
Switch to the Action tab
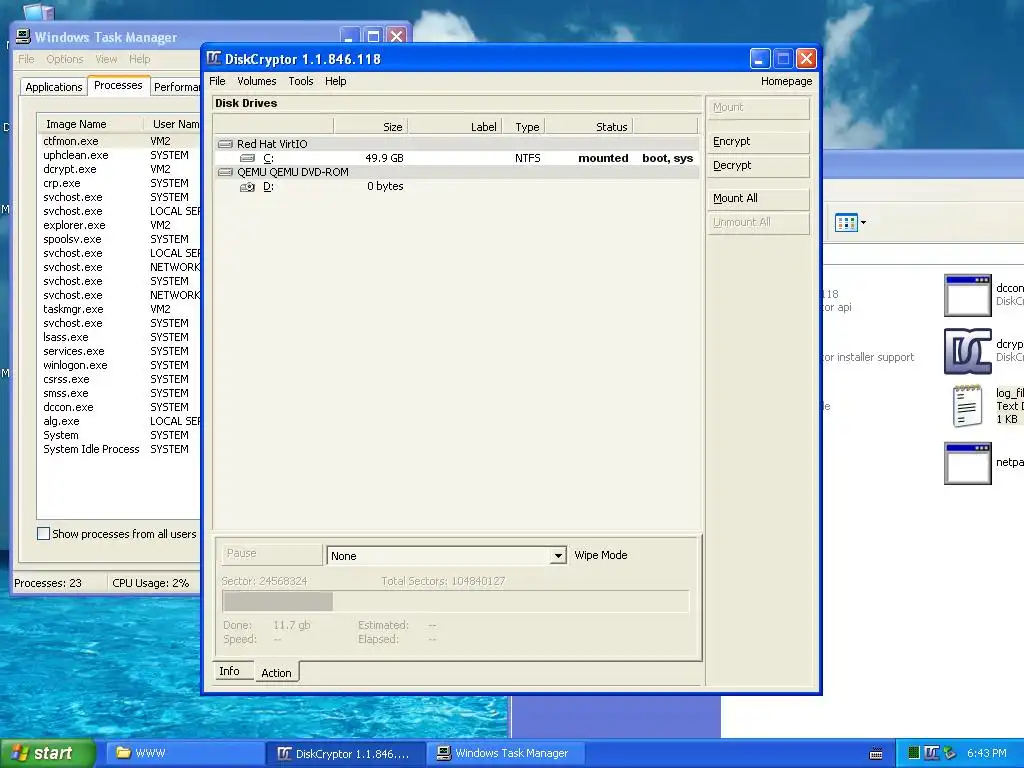276,673
